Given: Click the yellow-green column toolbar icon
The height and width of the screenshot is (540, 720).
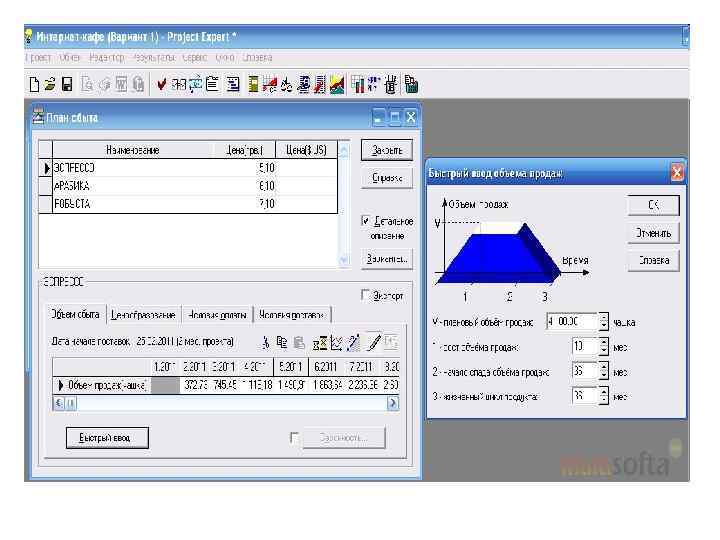Looking at the screenshot, I should (x=253, y=84).
